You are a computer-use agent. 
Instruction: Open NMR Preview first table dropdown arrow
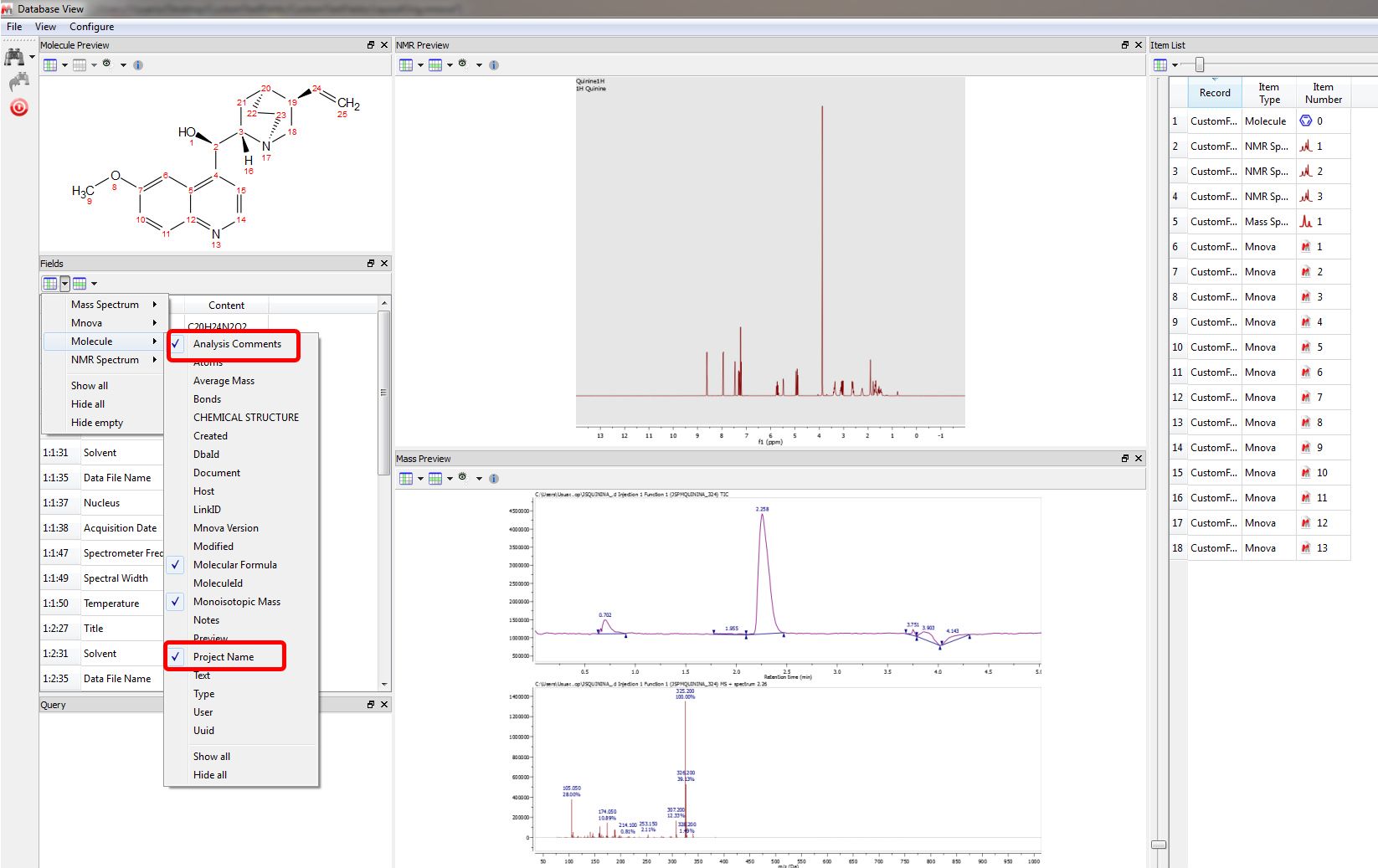pos(420,65)
